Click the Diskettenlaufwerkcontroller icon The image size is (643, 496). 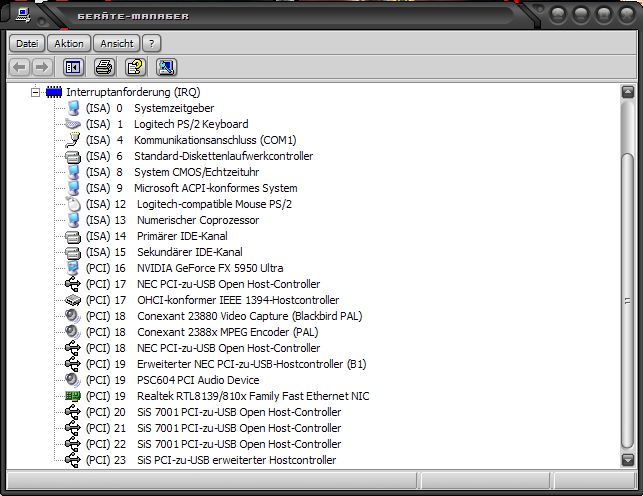coord(73,156)
